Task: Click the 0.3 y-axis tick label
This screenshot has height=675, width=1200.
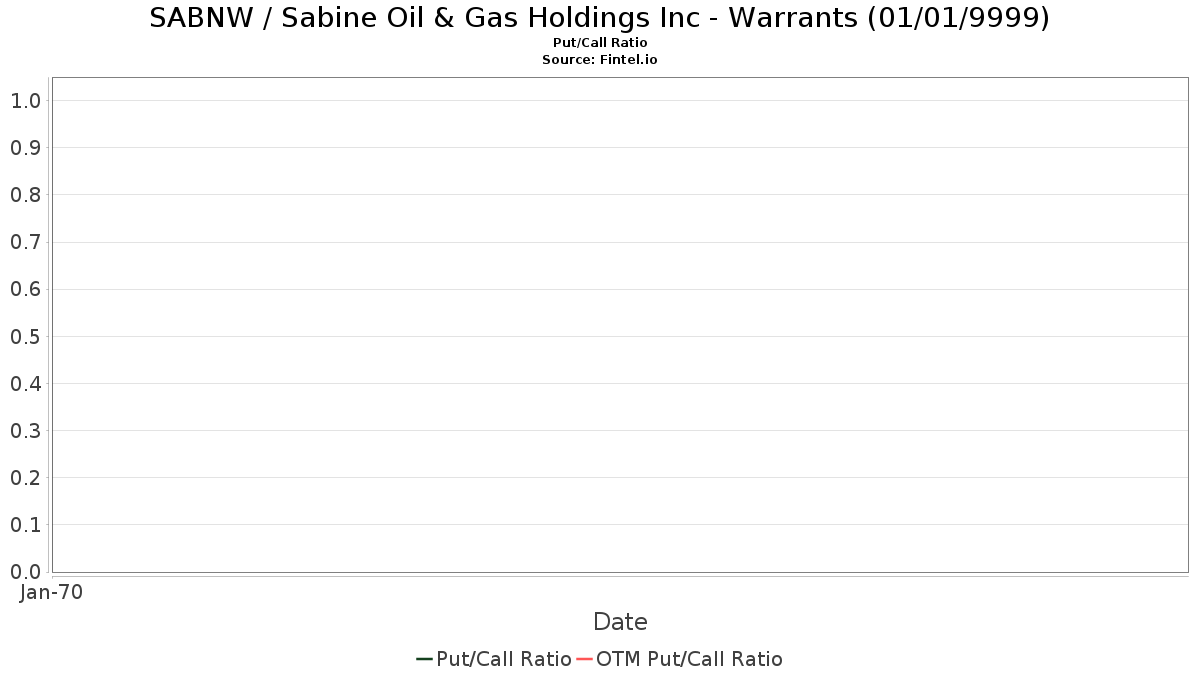Action: coord(25,431)
